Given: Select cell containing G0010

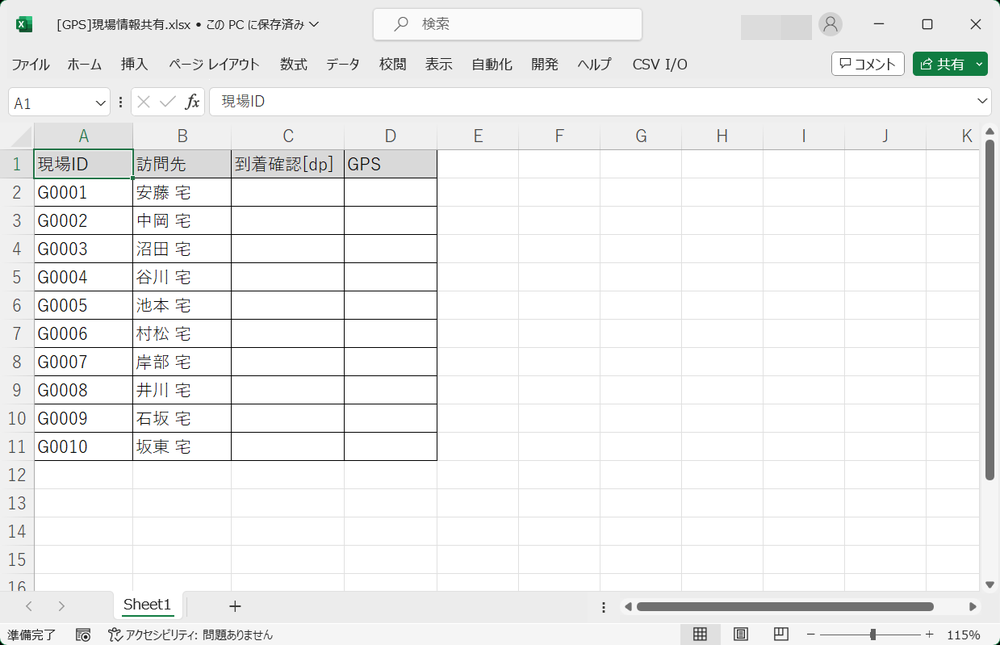Looking at the screenshot, I should (x=84, y=447).
